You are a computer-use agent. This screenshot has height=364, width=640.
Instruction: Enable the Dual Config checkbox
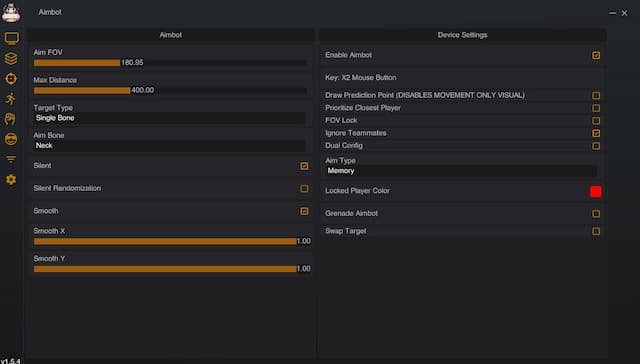[x=596, y=146]
